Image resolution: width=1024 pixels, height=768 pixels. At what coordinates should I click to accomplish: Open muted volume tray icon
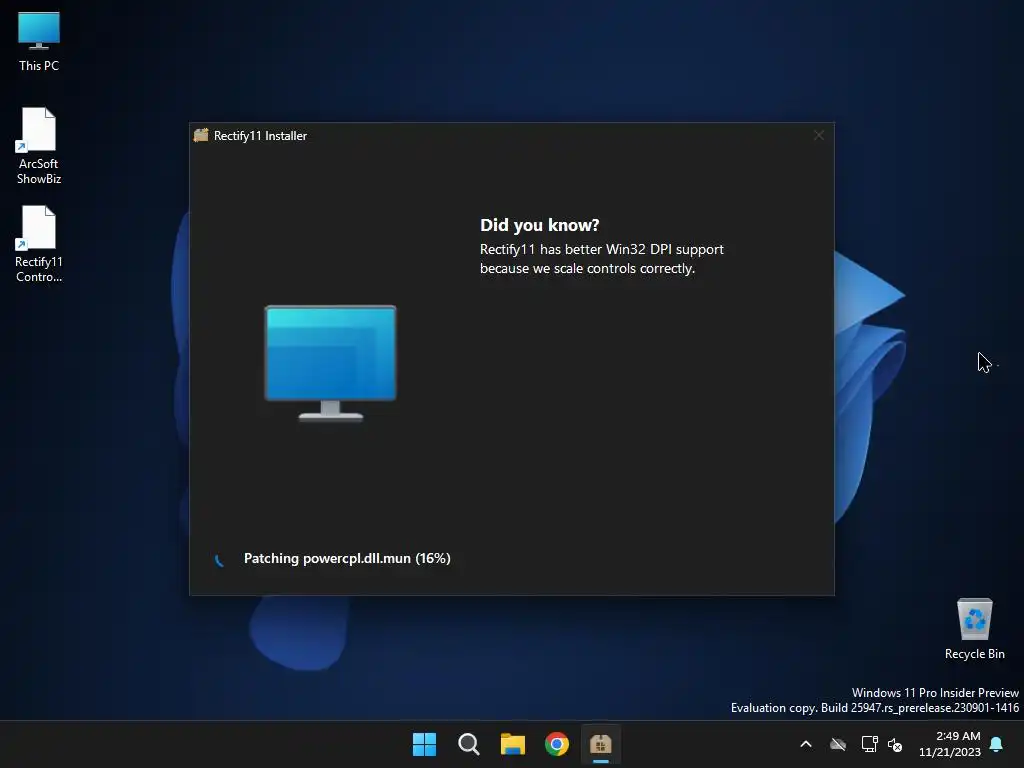coord(895,744)
